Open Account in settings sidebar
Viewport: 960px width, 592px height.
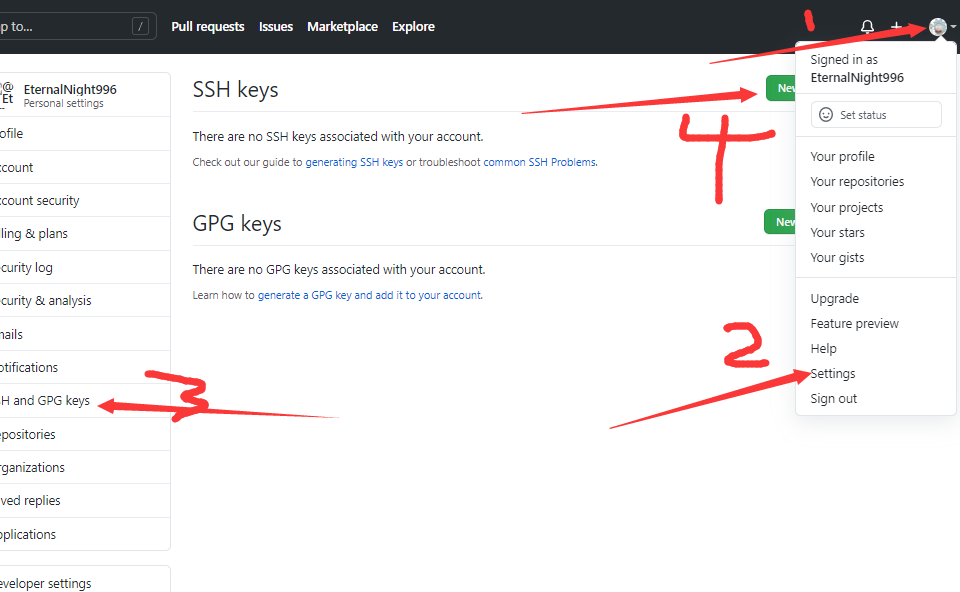coord(85,167)
